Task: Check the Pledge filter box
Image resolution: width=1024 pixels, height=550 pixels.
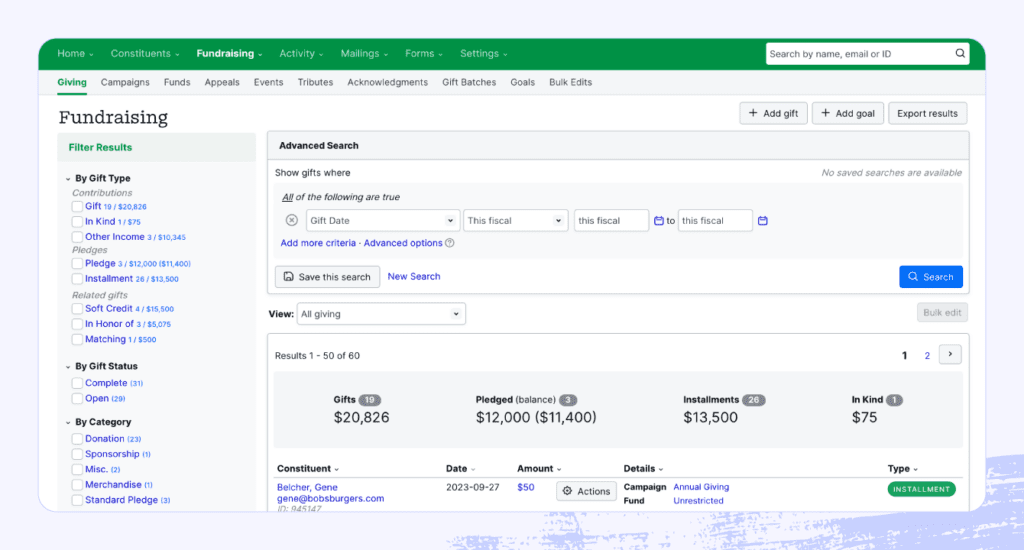Action: (77, 263)
